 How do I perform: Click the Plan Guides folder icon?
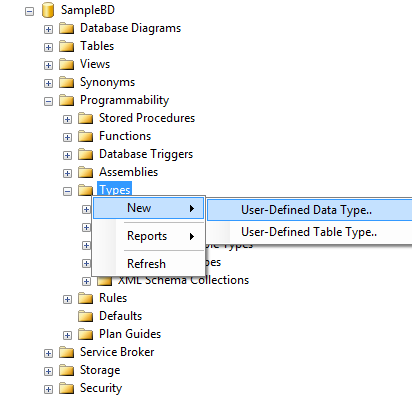tap(85, 334)
